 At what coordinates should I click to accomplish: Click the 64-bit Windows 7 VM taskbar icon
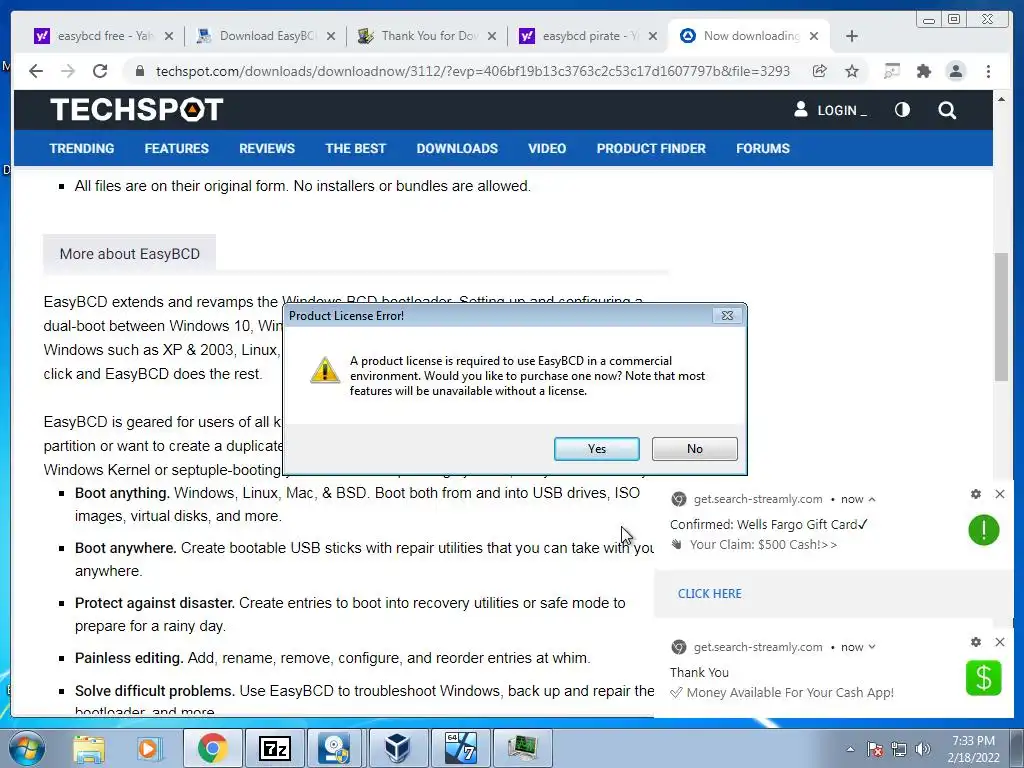pyautogui.click(x=460, y=748)
